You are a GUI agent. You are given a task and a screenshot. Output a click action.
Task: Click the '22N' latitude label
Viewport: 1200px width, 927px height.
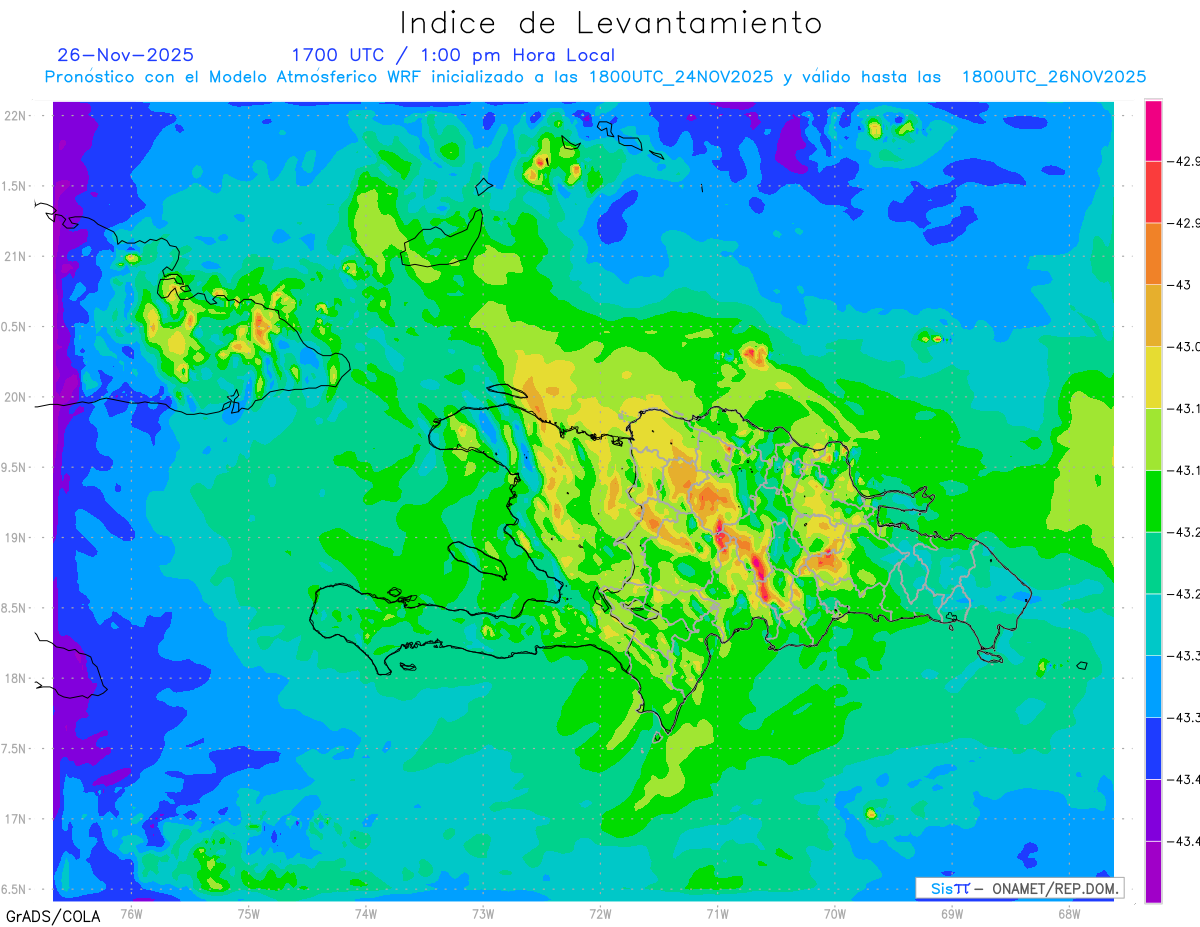click(x=16, y=116)
